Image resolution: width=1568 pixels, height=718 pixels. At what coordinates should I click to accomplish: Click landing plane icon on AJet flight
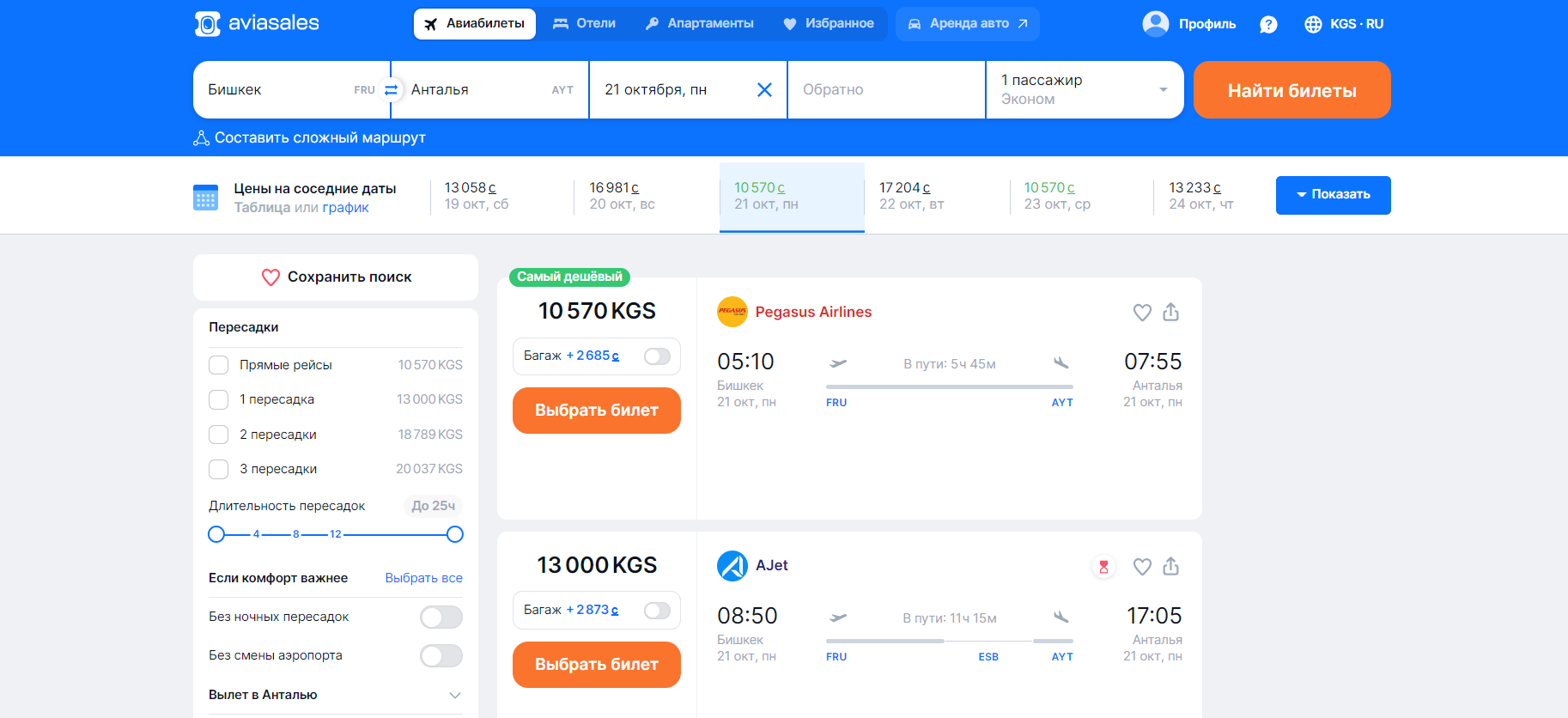[1061, 618]
